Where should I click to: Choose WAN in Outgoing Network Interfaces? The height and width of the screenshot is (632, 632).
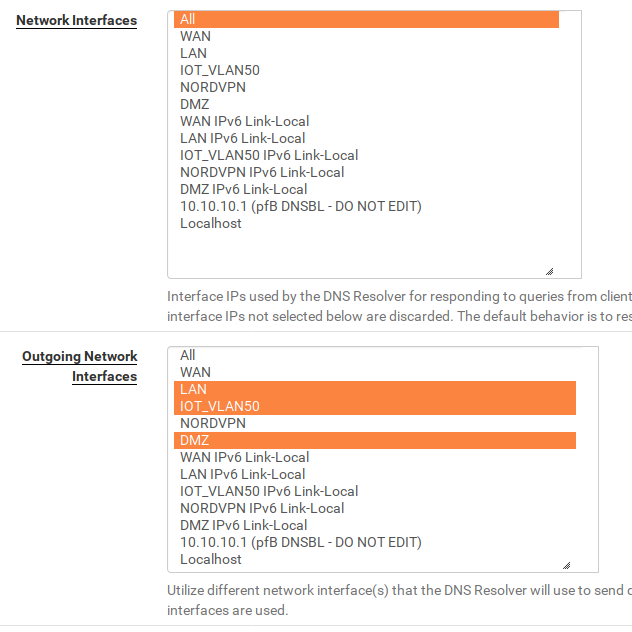(196, 372)
